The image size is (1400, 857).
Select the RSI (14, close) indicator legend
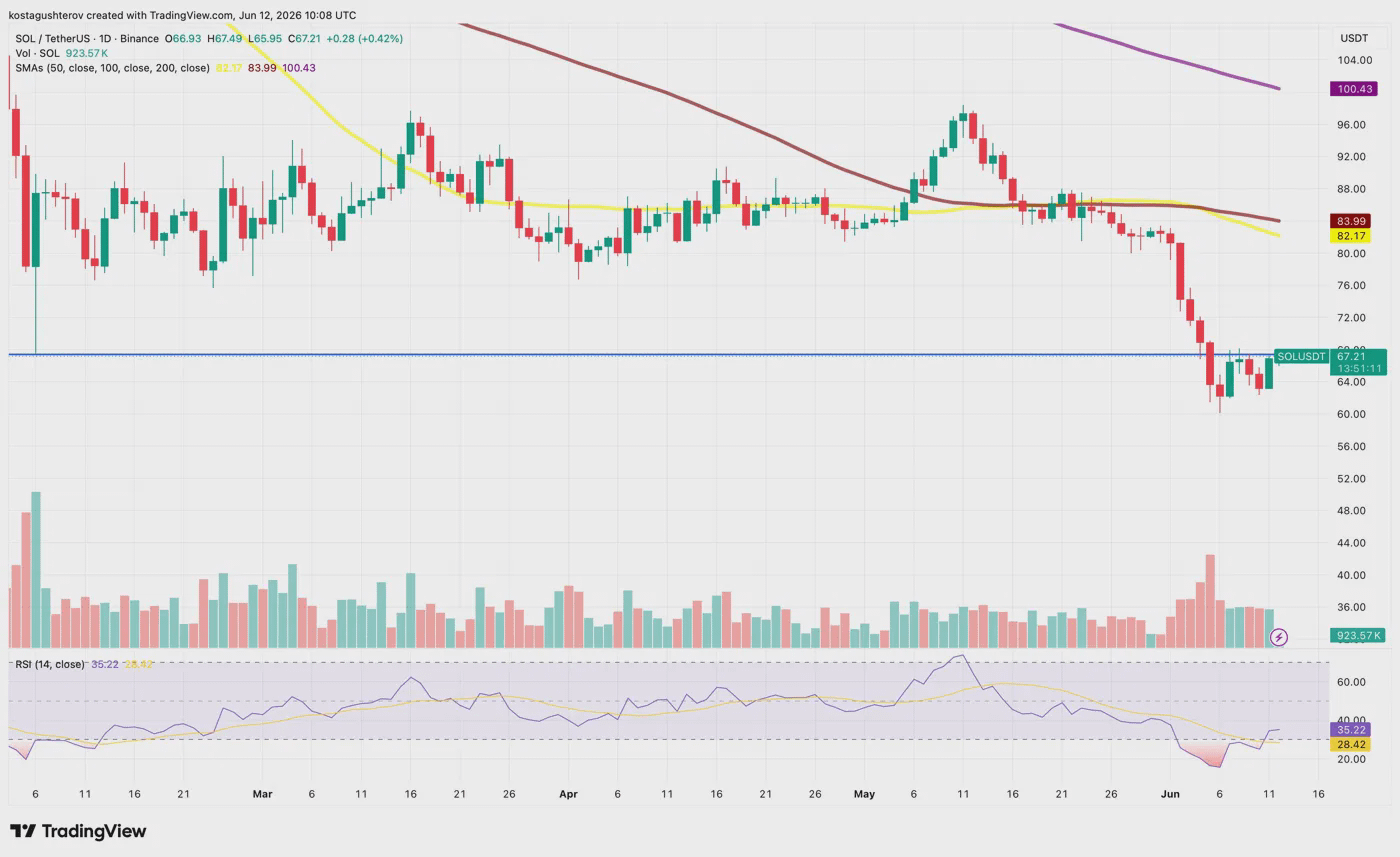click(49, 664)
